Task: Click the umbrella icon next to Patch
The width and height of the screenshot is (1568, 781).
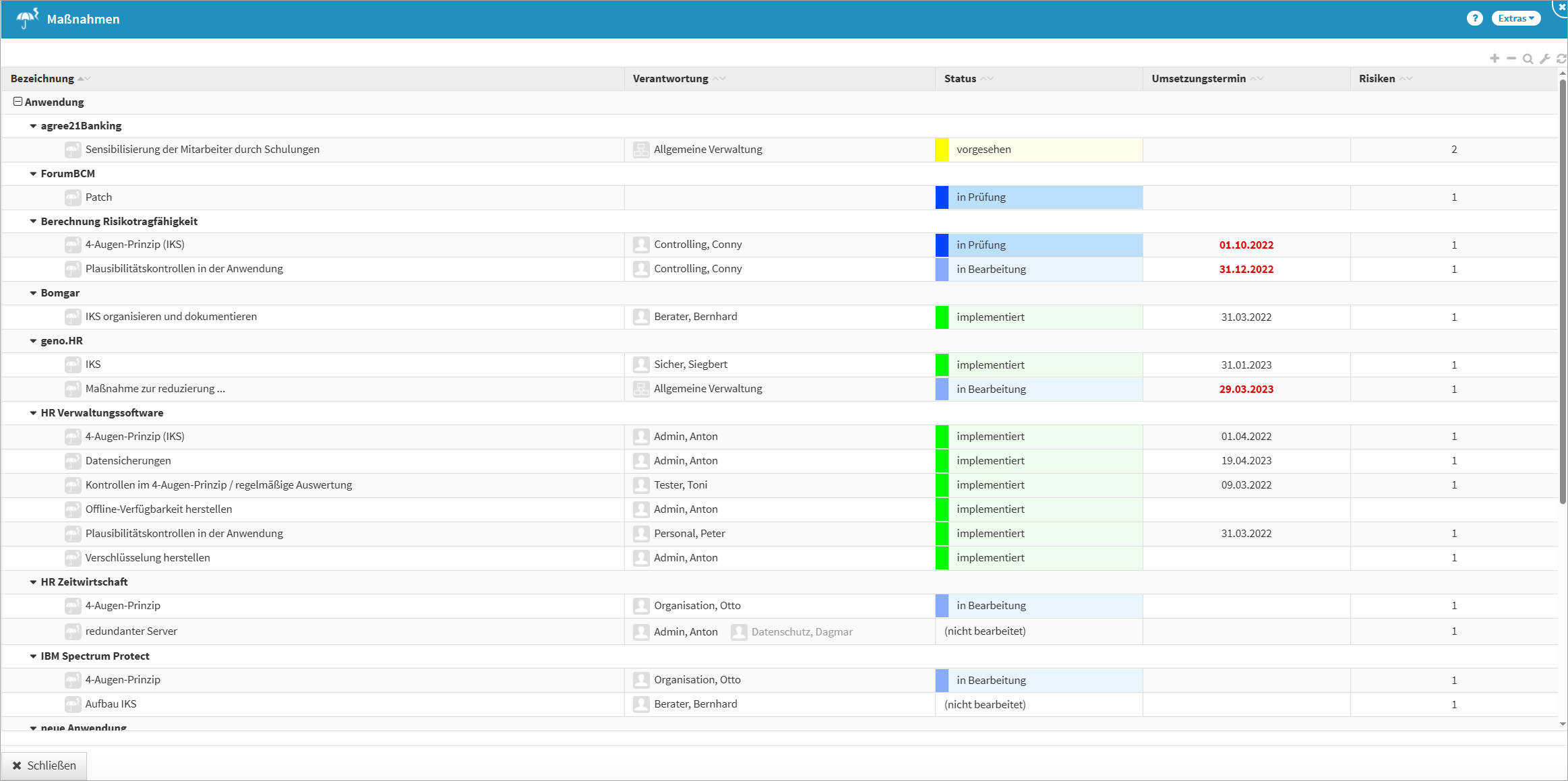Action: [x=73, y=197]
